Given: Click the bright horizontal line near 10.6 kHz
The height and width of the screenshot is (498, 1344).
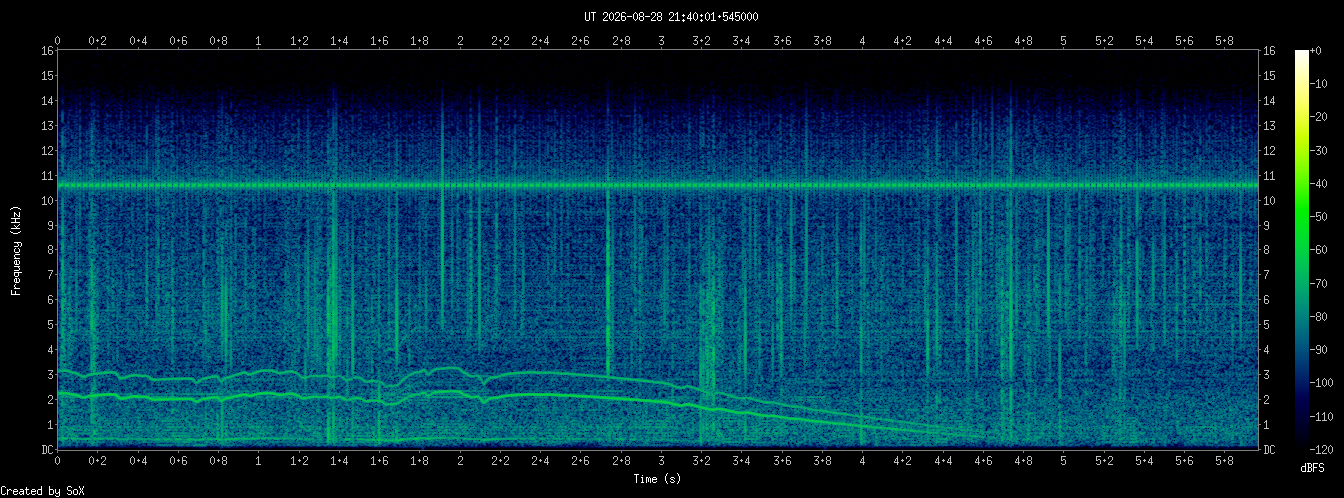Looking at the screenshot, I should point(658,185).
